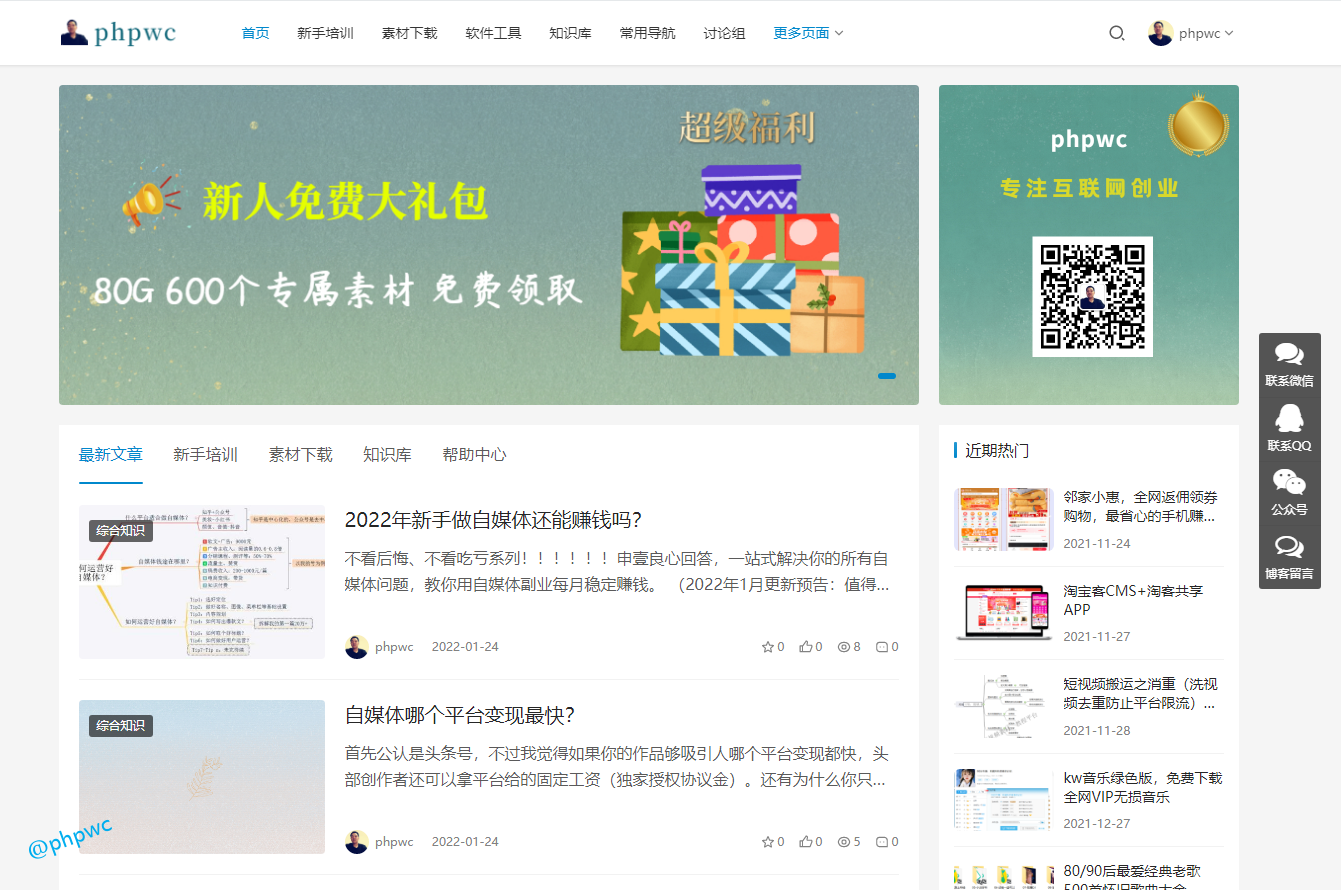
Task: Open the phpwc user avatar in header
Action: (x=1160, y=33)
